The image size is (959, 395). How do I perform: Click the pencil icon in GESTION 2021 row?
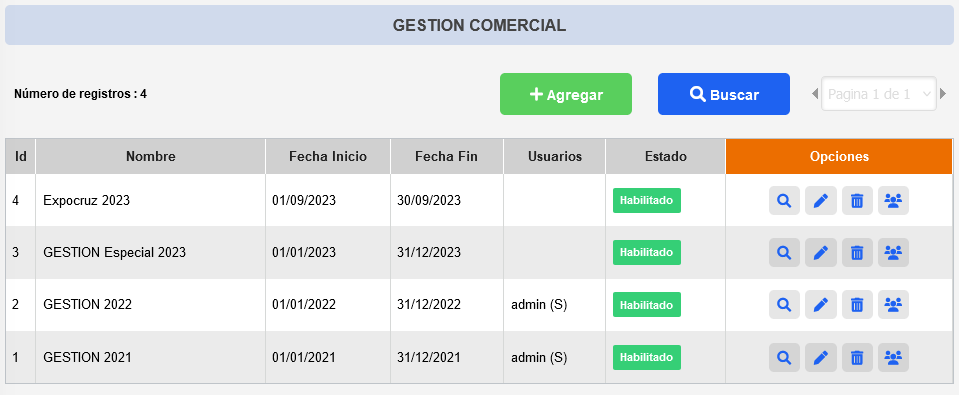coord(821,357)
